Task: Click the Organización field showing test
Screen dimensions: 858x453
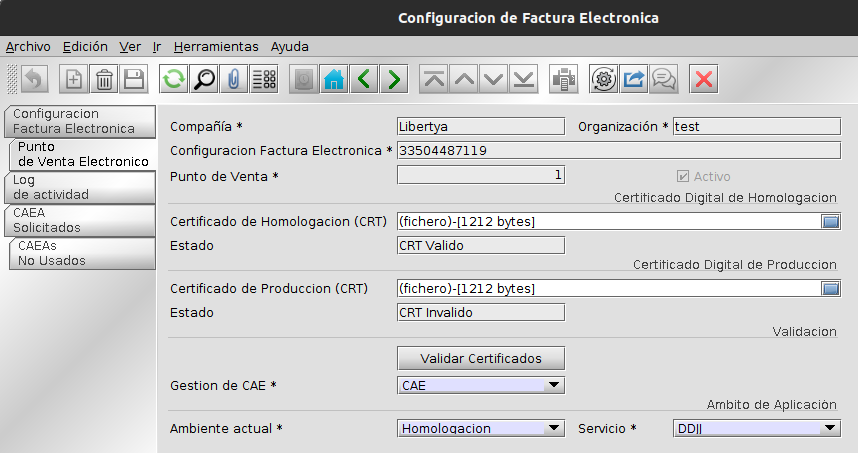Action: pos(757,126)
